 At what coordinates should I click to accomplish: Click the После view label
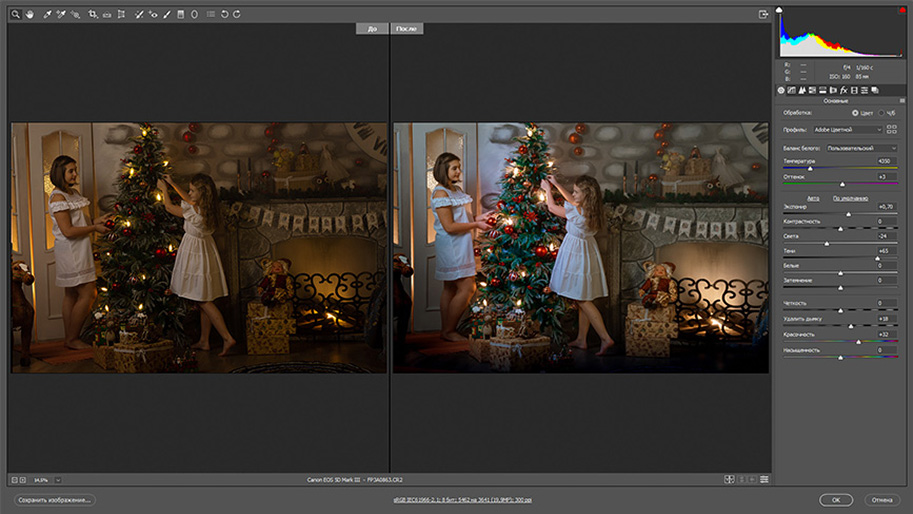pyautogui.click(x=406, y=29)
